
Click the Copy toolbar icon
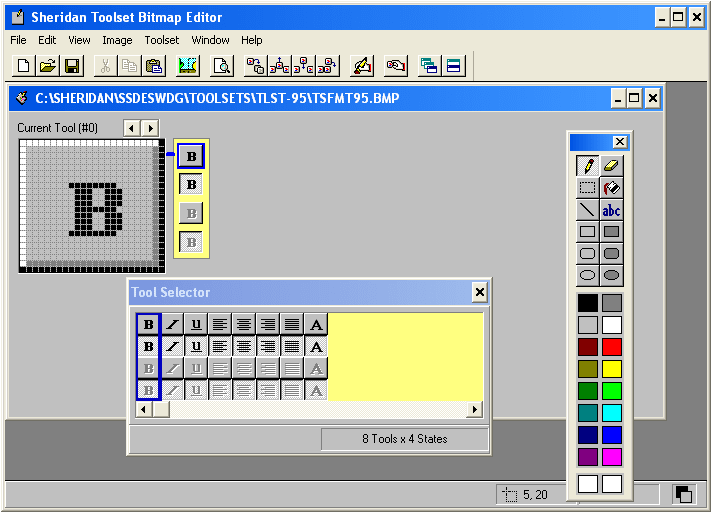coord(129,66)
